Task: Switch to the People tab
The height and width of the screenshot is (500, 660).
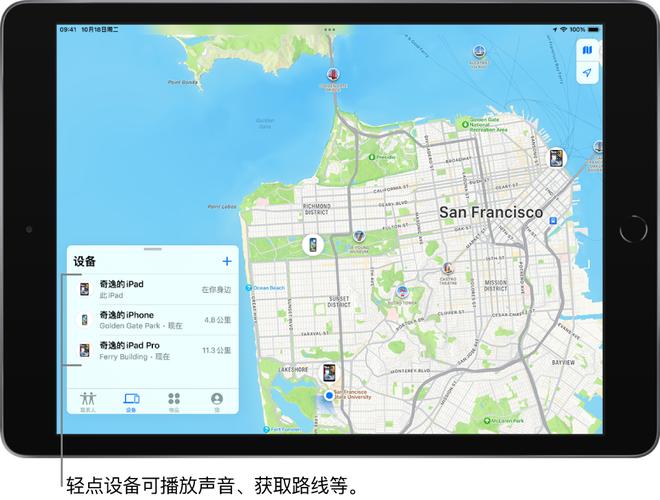Action: (x=88, y=402)
